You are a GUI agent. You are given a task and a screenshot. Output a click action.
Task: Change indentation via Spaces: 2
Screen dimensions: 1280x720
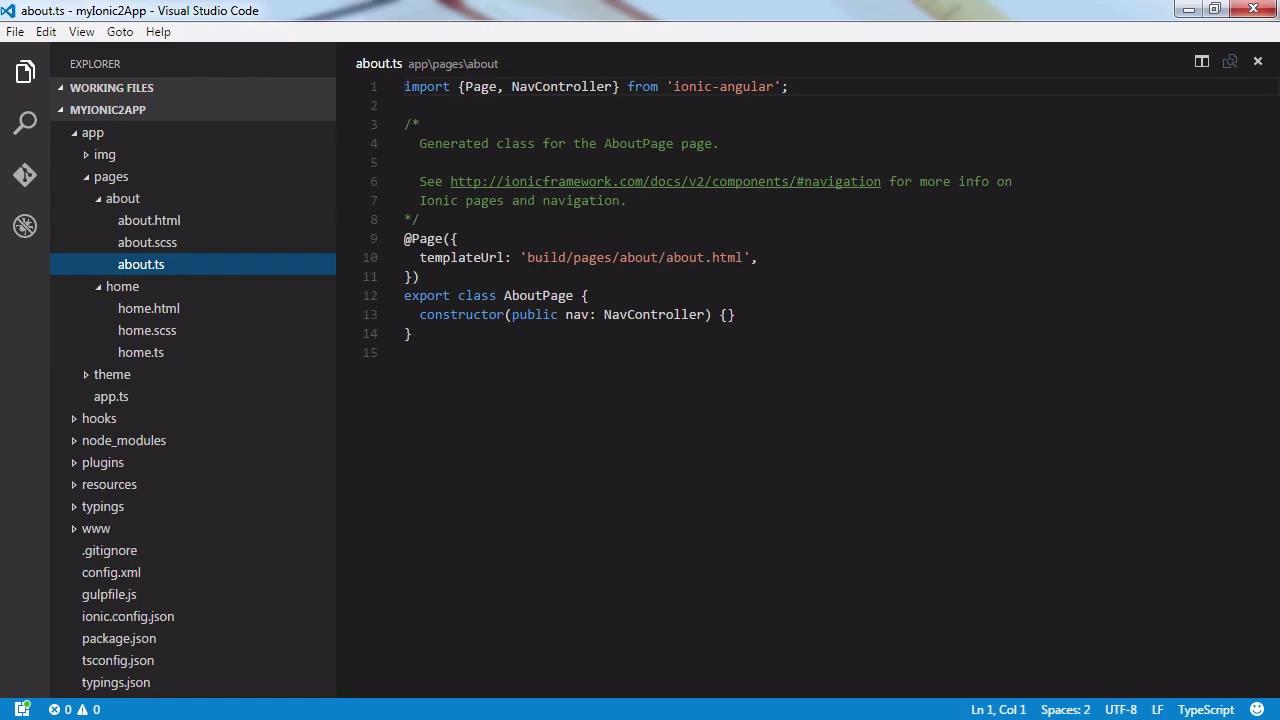[x=1065, y=709]
